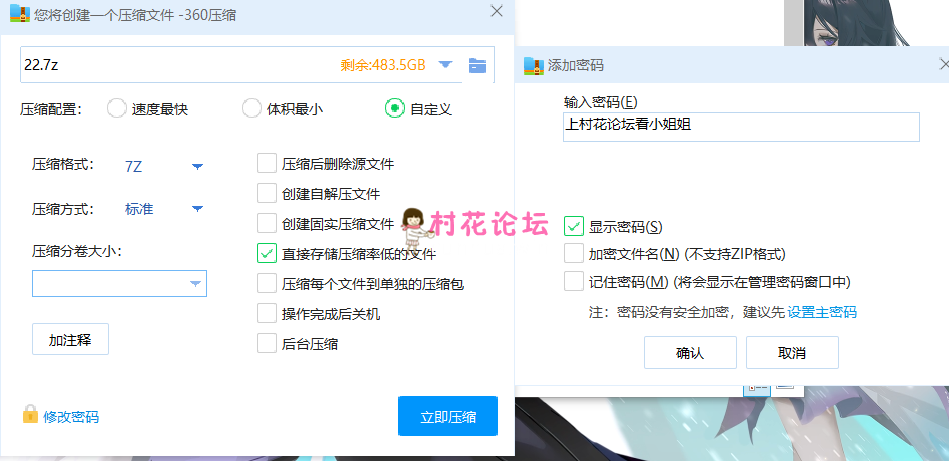Expand the archive path dropdown arrow
Image resolution: width=949 pixels, height=461 pixels.
point(445,65)
